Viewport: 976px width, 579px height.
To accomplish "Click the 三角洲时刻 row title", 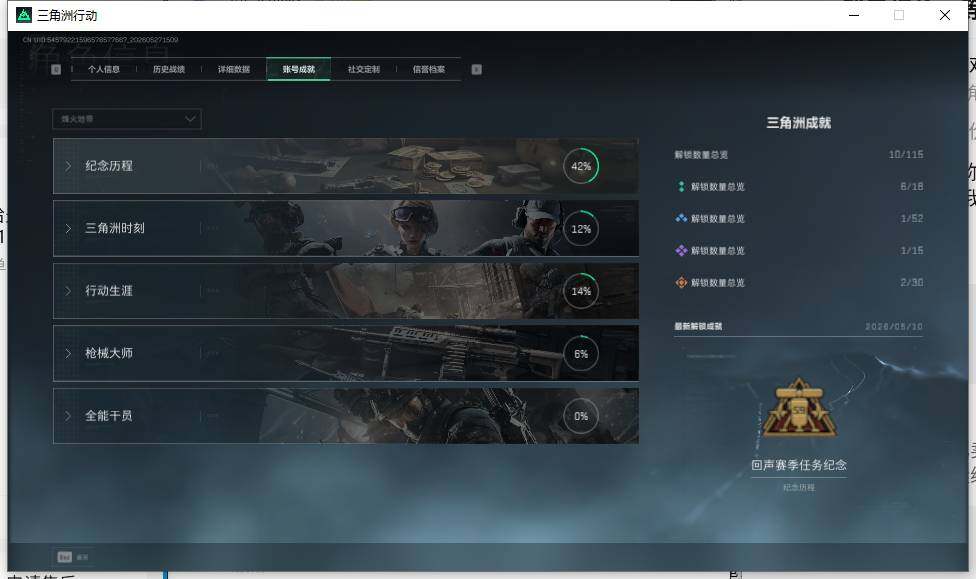I will 115,228.
